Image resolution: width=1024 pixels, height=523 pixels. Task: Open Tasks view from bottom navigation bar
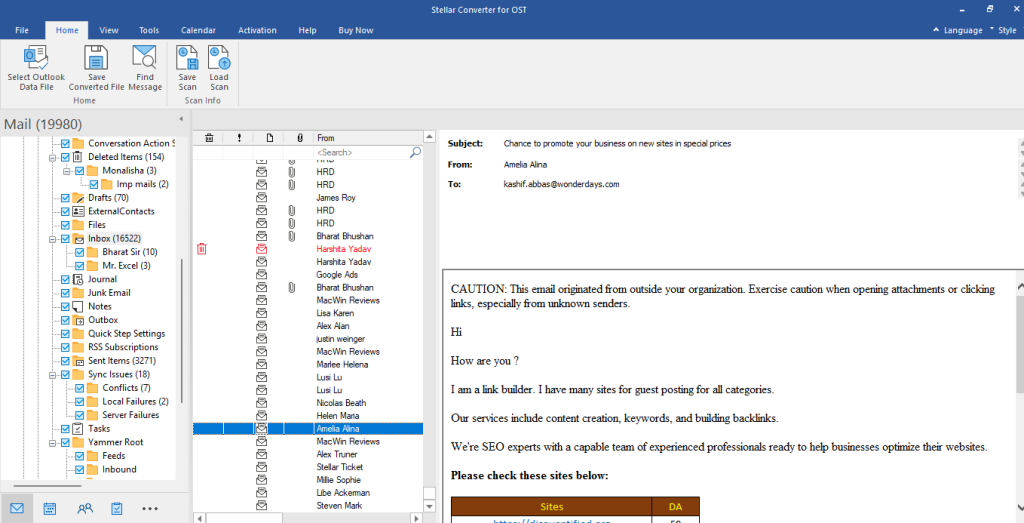click(117, 508)
